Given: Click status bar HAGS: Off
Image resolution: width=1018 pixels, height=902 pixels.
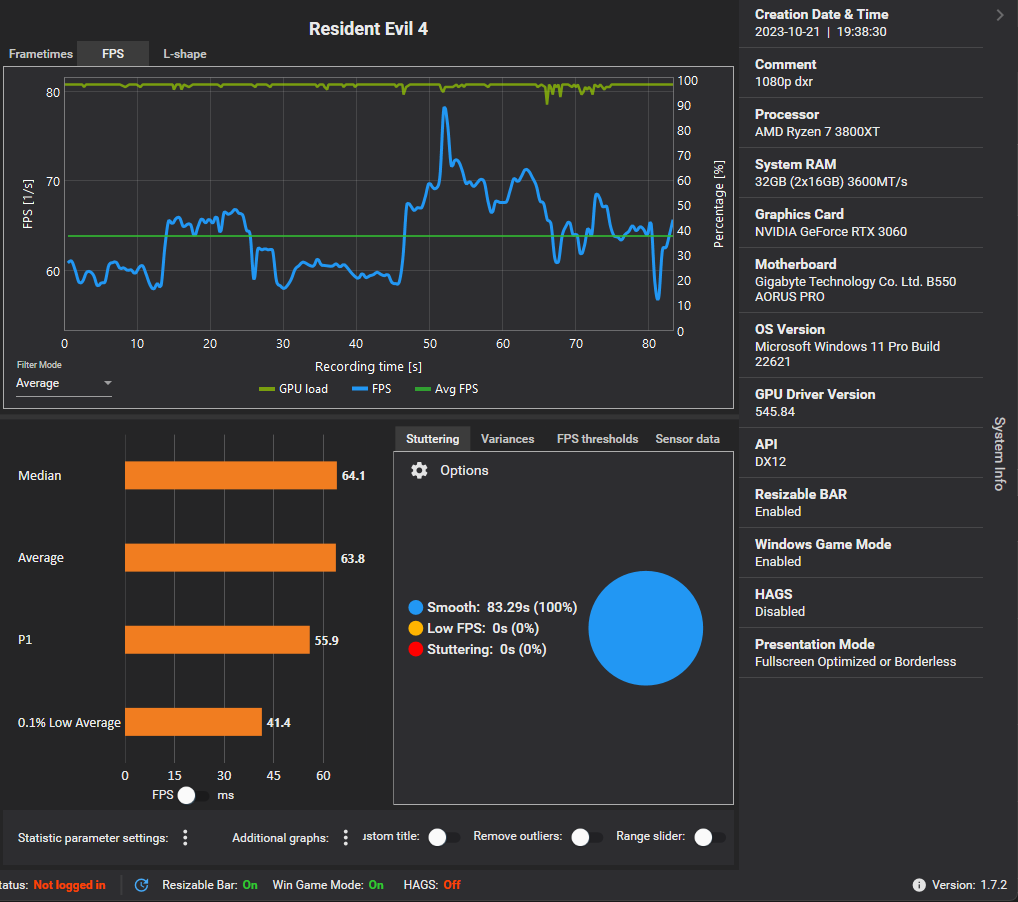Looking at the screenshot, I should click(432, 884).
